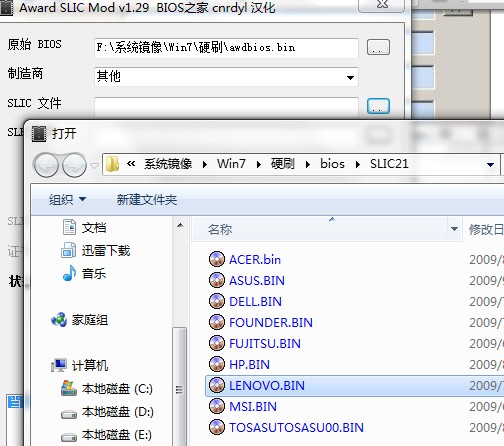Click the ASUS.BIN file icon
The width and height of the screenshot is (504, 446).
(217, 280)
